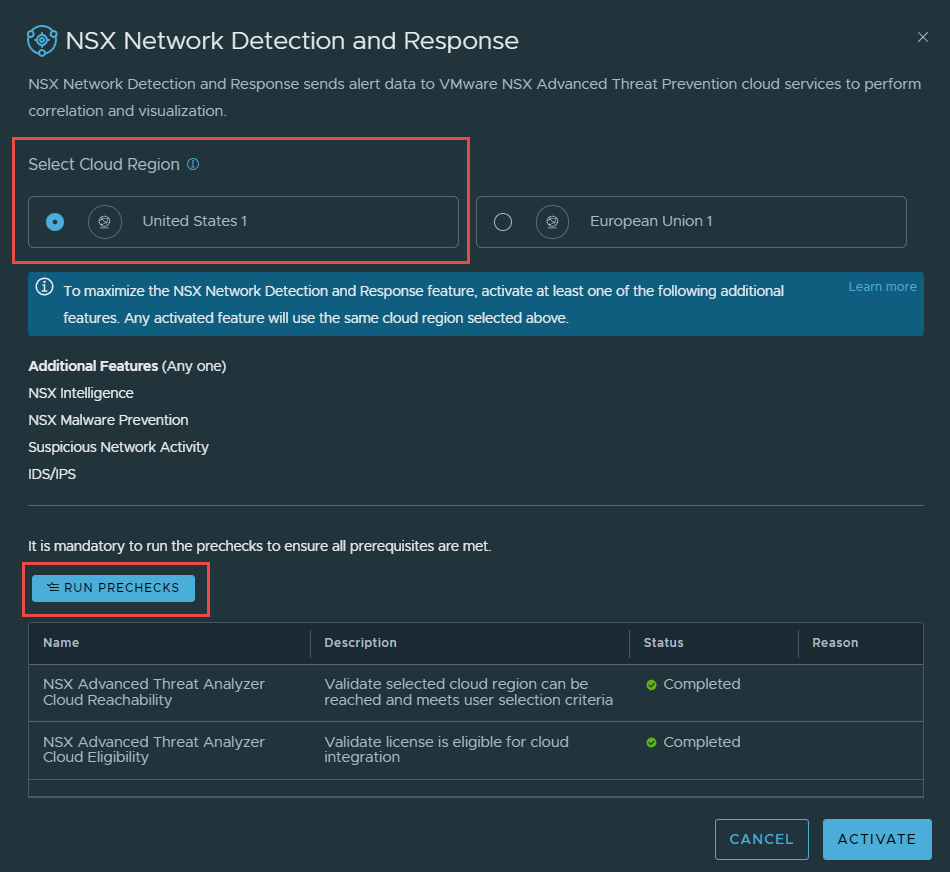Click the info icon beside Select Cloud Region
The width and height of the screenshot is (950, 872).
(193, 164)
